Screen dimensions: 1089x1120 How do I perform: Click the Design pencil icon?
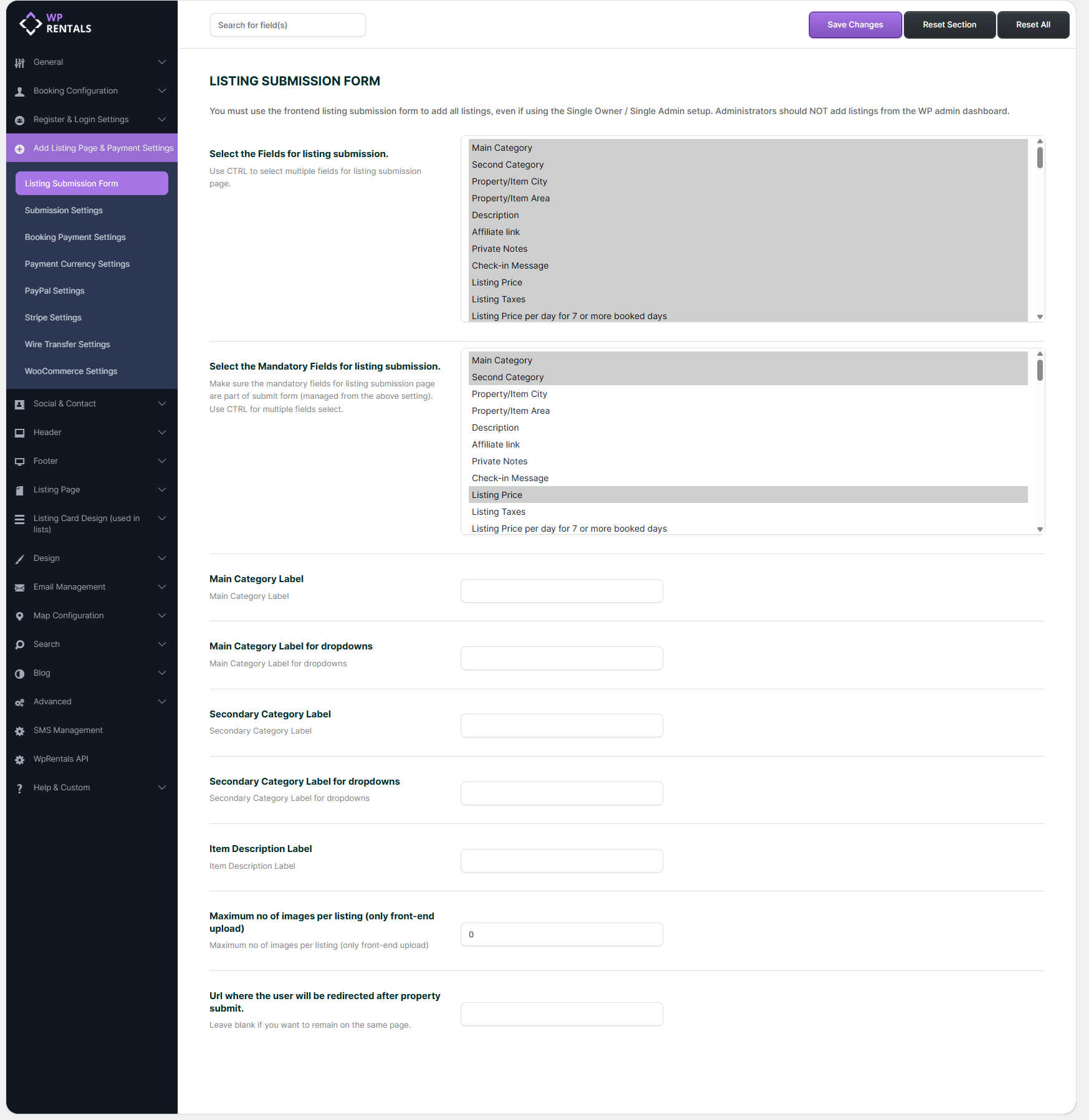click(20, 559)
